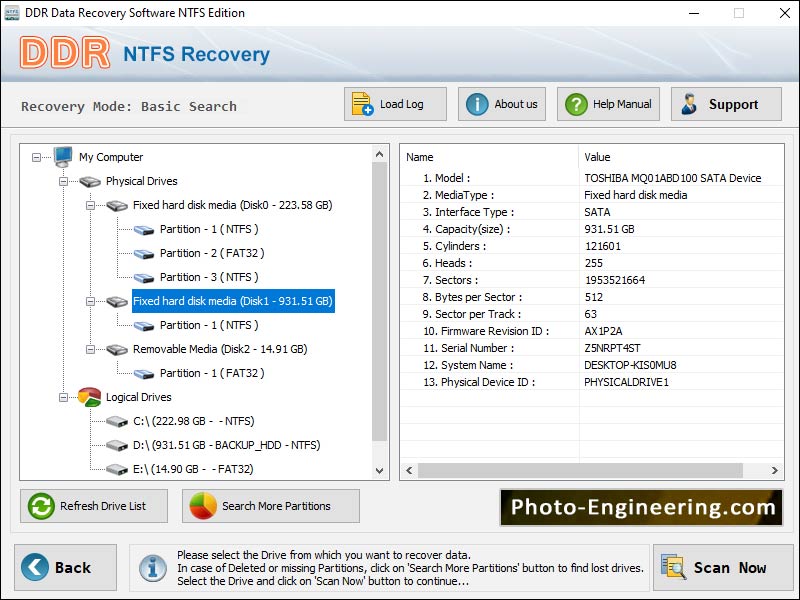Visit the Photo-Engineering.com banner

pos(640,505)
